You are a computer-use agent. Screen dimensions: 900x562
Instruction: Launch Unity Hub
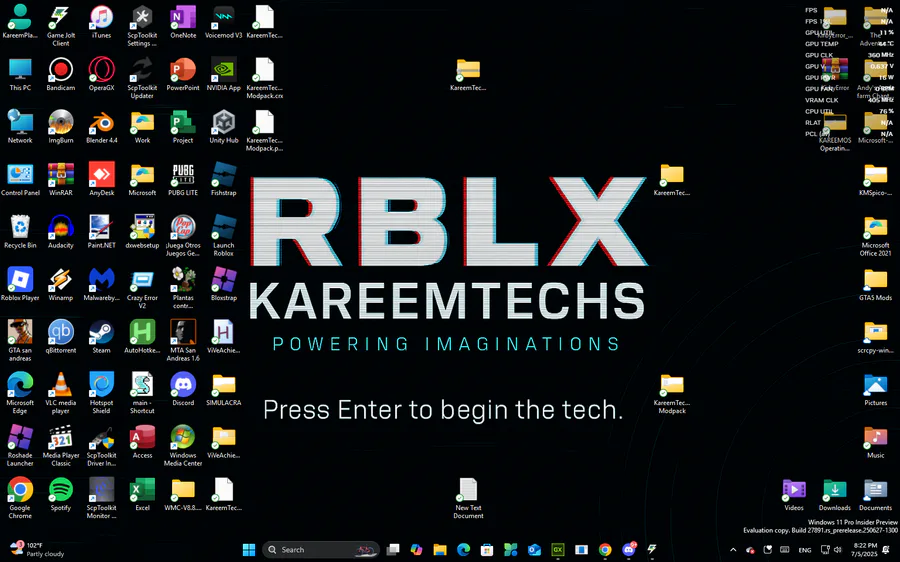click(x=224, y=127)
